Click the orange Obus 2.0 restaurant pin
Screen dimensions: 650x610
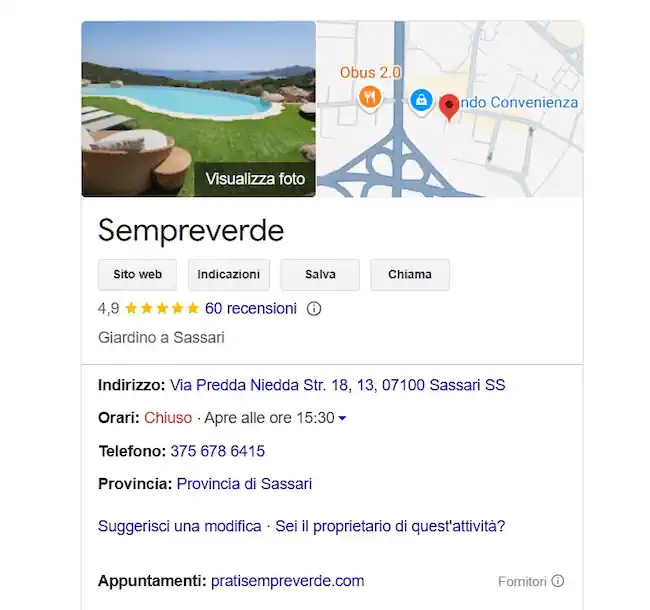pyautogui.click(x=369, y=97)
